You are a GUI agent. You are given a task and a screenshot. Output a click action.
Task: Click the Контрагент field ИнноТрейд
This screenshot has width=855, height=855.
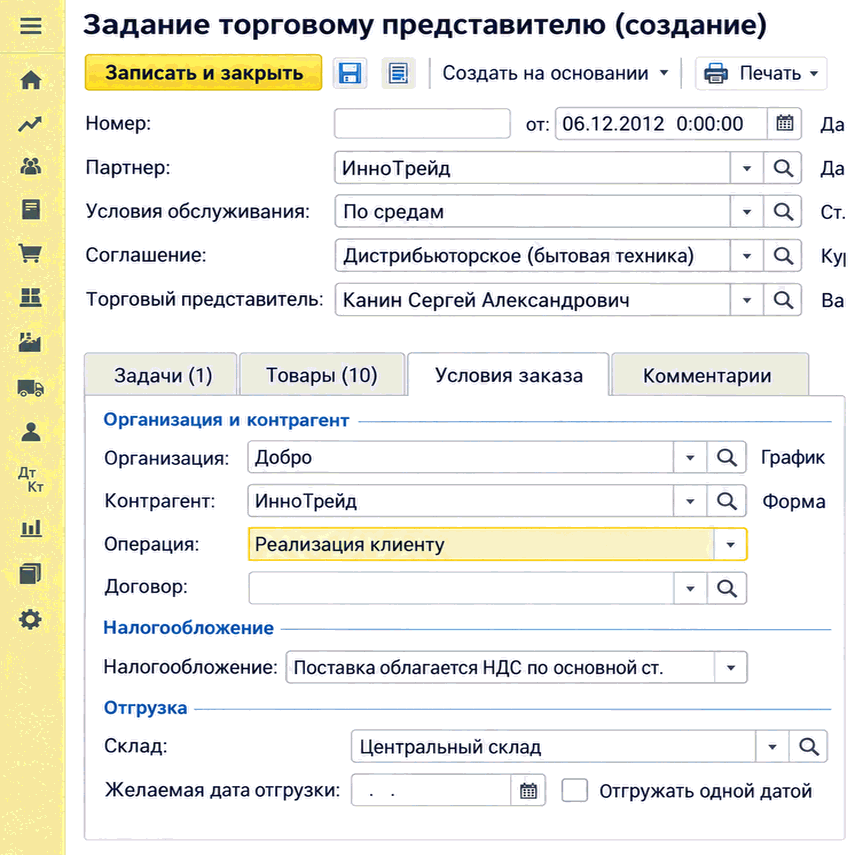point(461,501)
